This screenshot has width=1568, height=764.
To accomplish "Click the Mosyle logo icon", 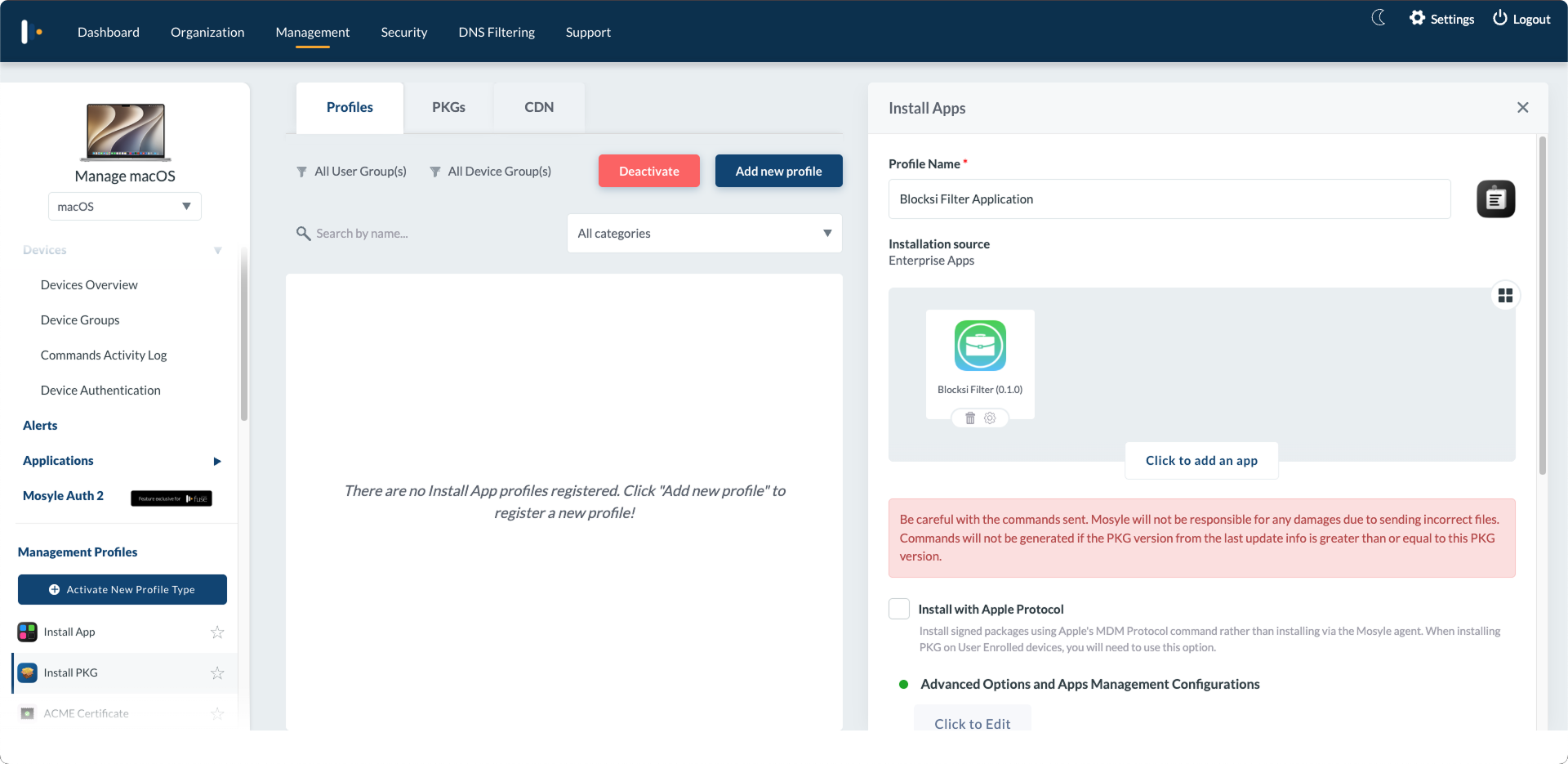I will coord(31,32).
